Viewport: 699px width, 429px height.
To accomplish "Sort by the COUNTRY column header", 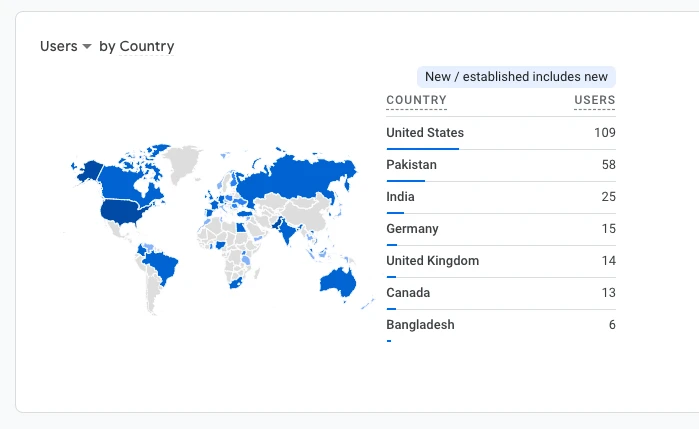I will 416,100.
